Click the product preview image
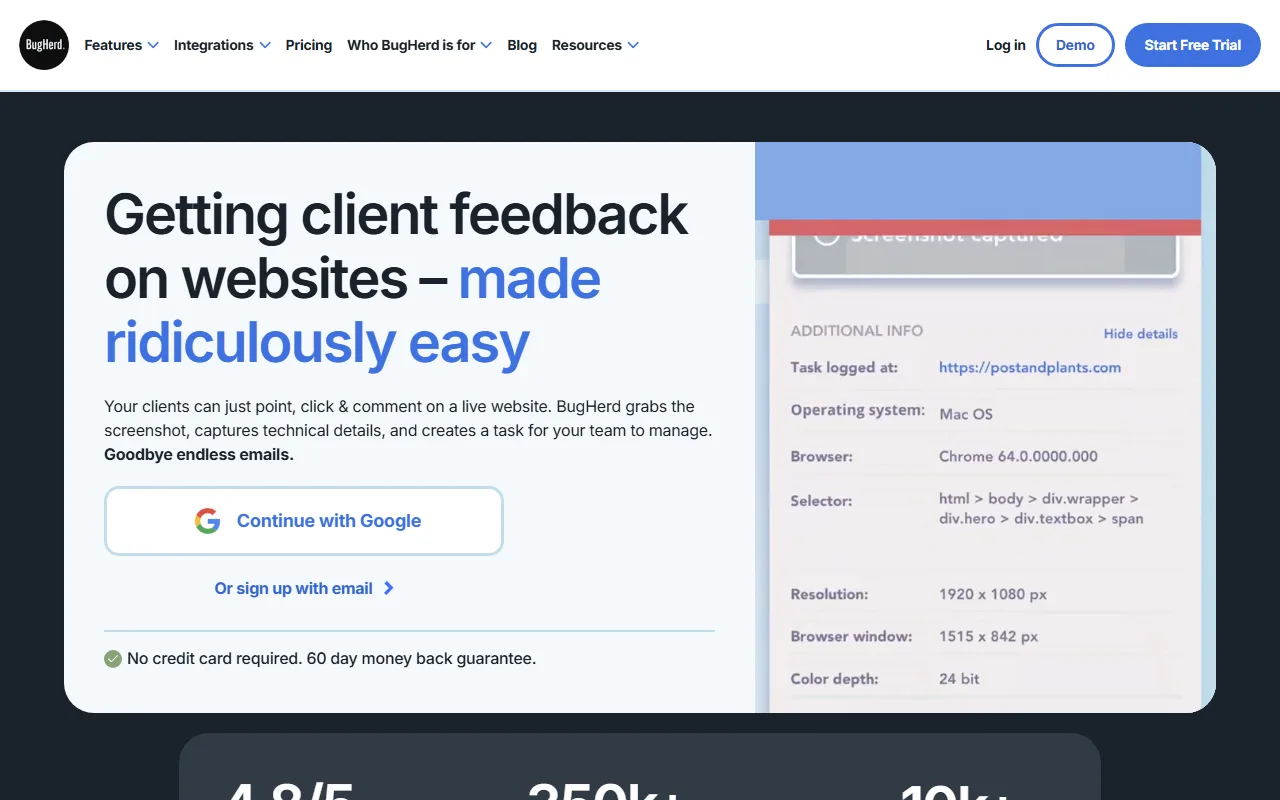 tap(985, 428)
